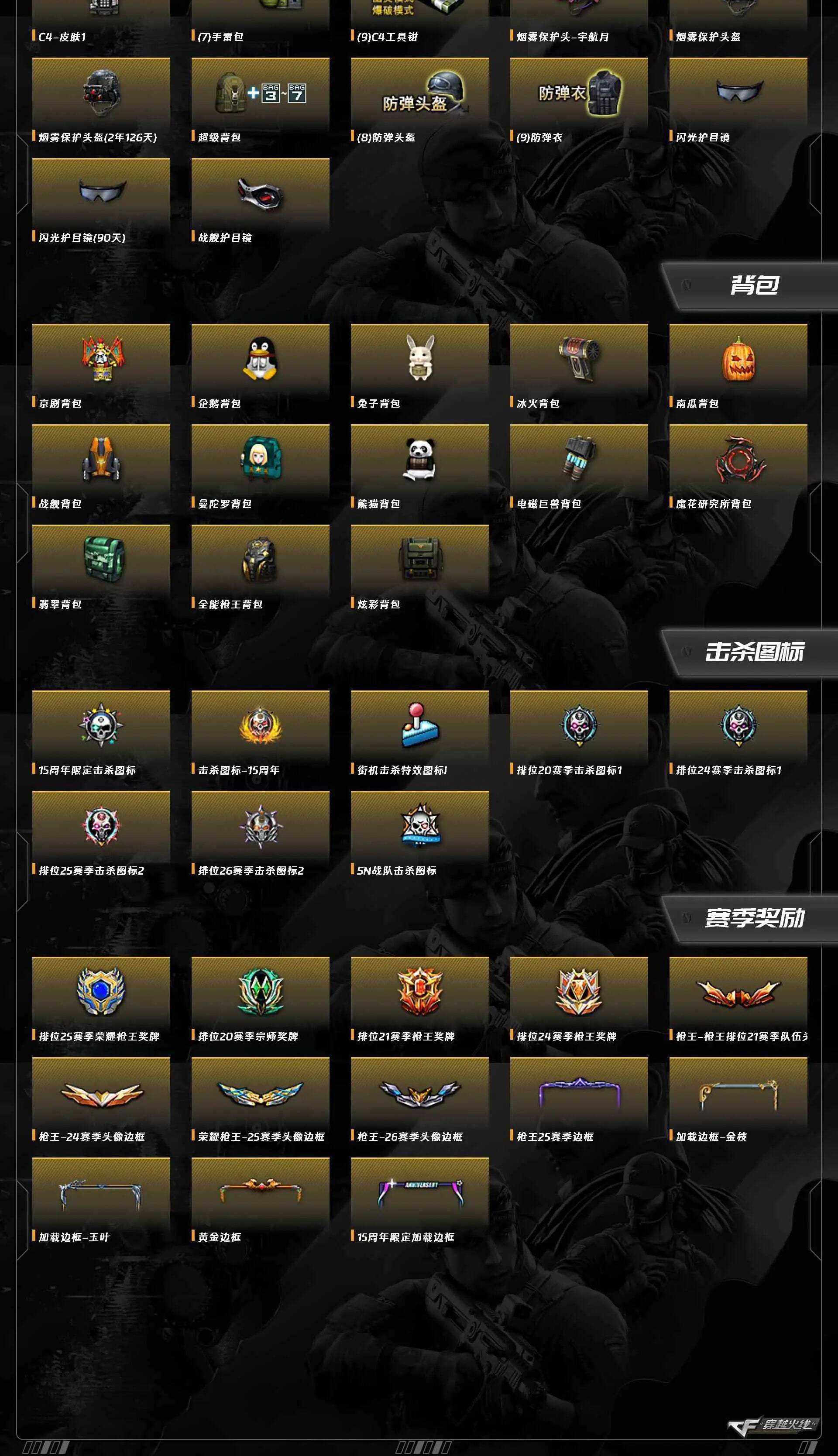The width and height of the screenshot is (838, 1456).
Task: Choose the 加载边框-金枝 frame item
Action: pos(738,1100)
